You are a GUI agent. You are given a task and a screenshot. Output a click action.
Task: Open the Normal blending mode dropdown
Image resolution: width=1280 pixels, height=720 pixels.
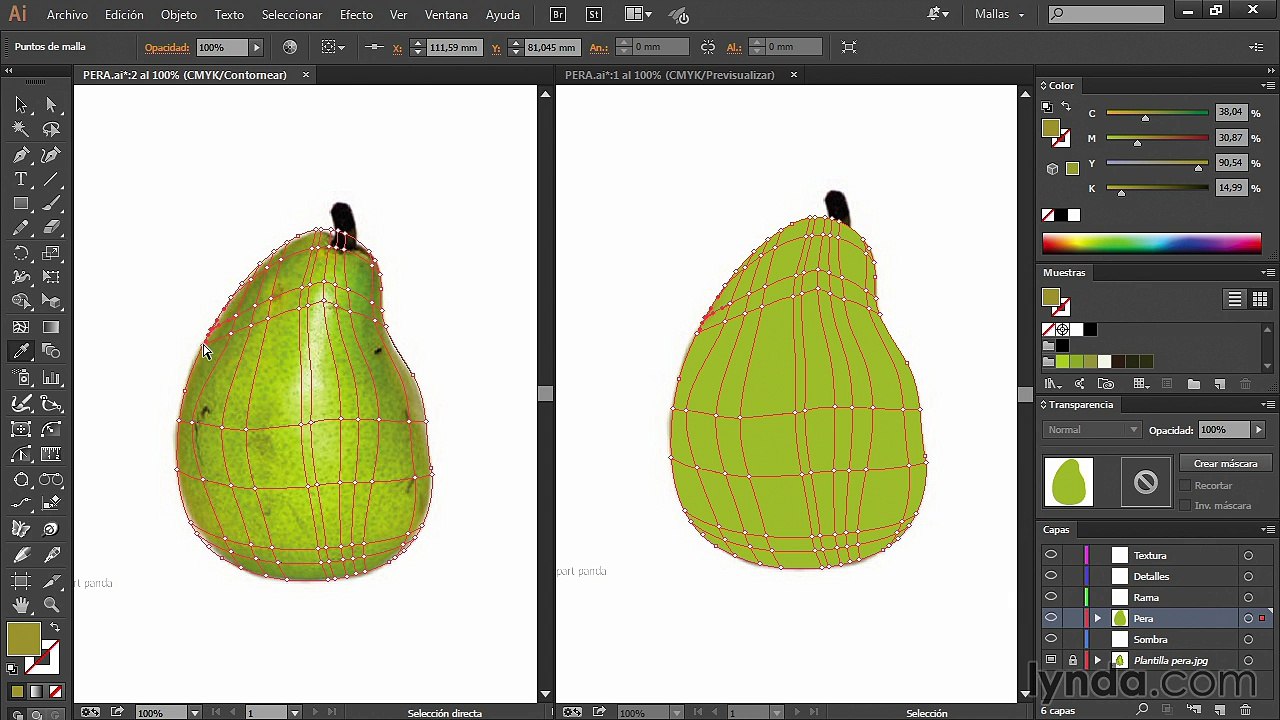(x=1092, y=430)
